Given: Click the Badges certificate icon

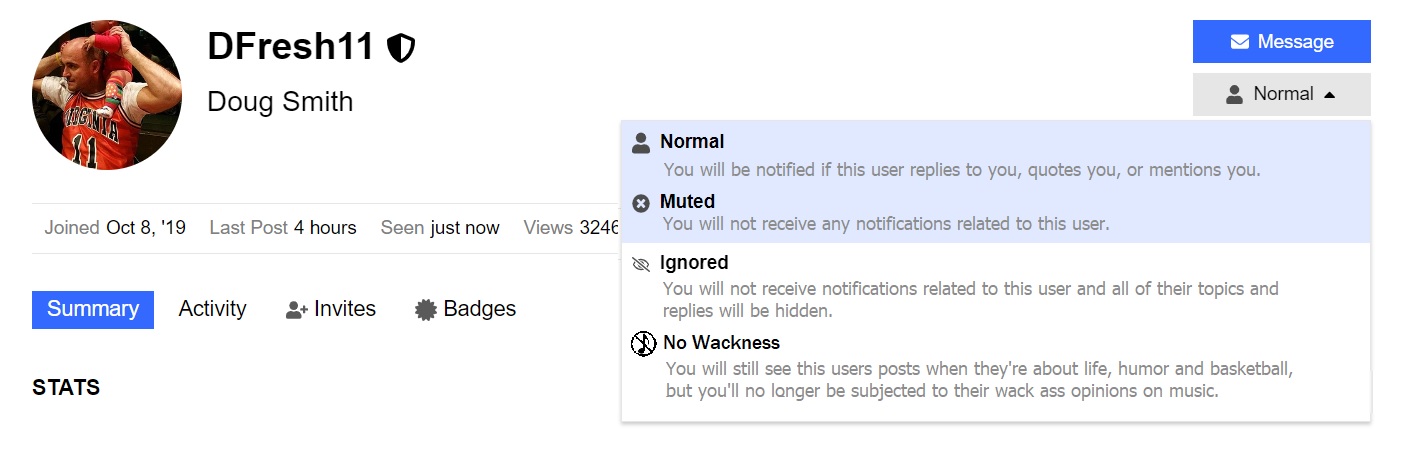Looking at the screenshot, I should (426, 310).
